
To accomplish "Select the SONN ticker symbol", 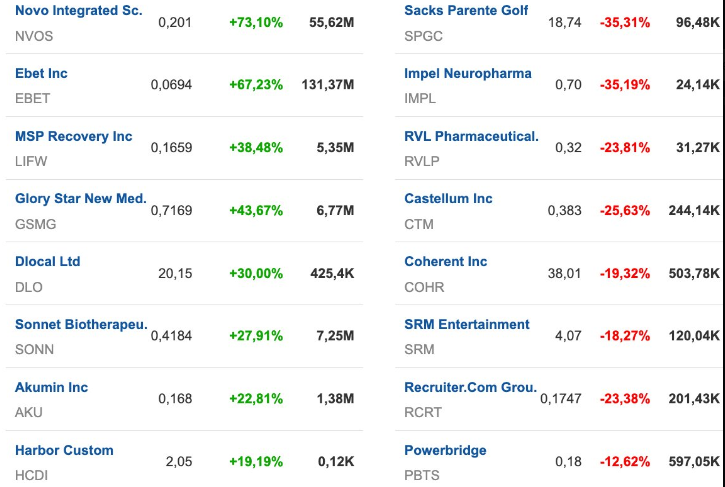I will [34, 350].
